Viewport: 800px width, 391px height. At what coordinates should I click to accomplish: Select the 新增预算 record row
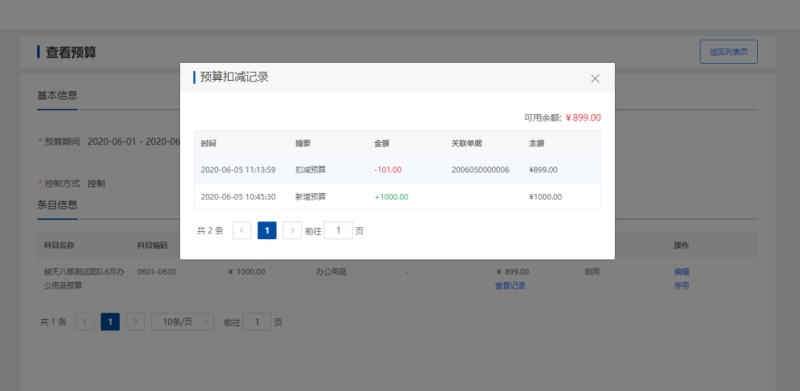pos(397,197)
